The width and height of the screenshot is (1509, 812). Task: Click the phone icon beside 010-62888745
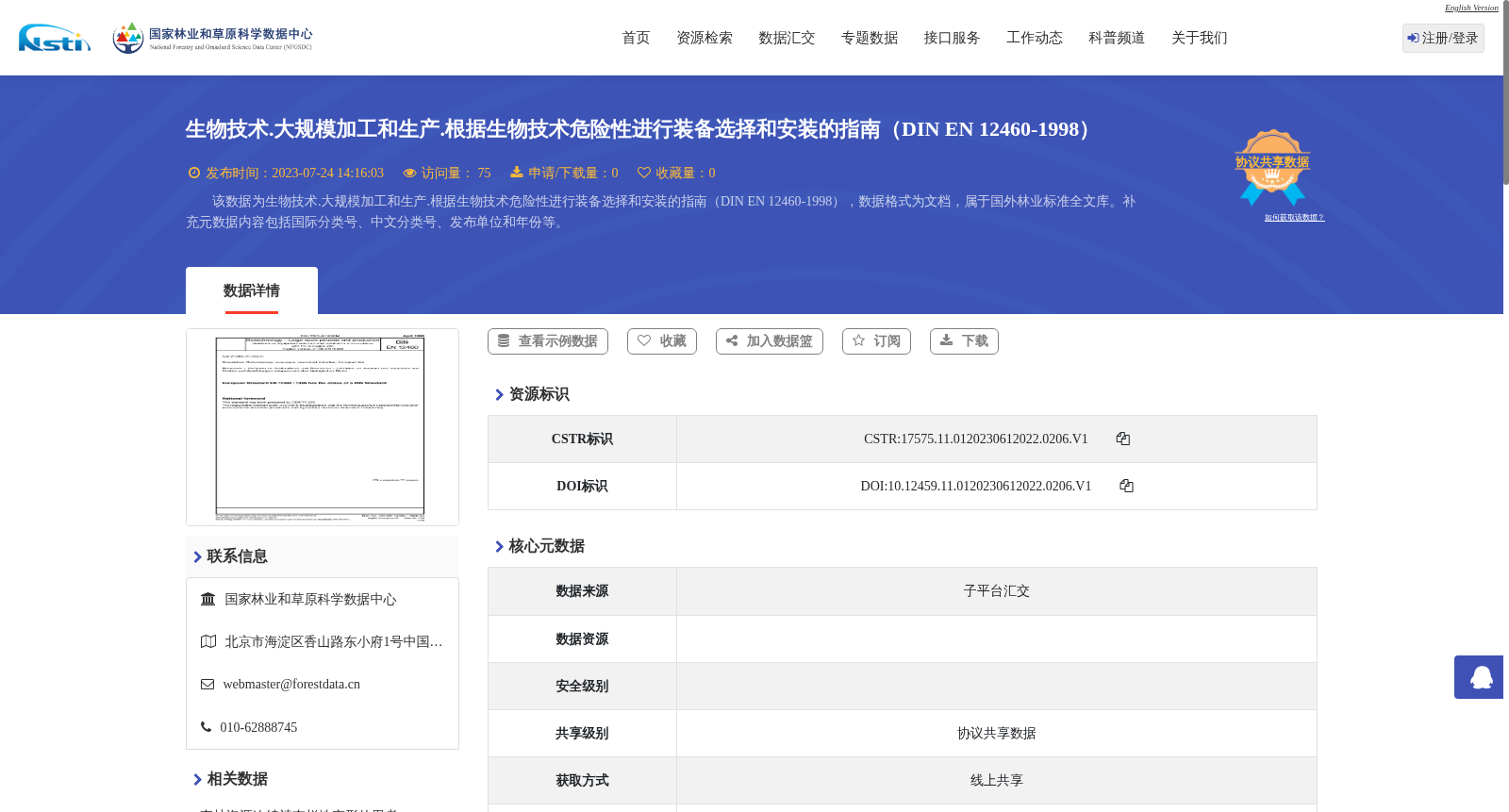[x=206, y=727]
